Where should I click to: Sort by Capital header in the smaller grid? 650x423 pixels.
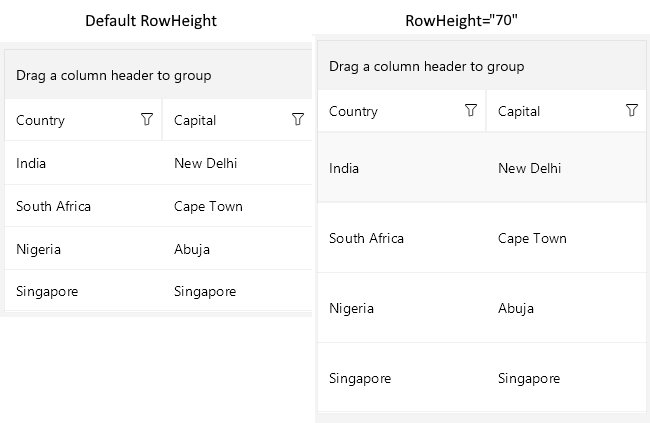(x=195, y=120)
